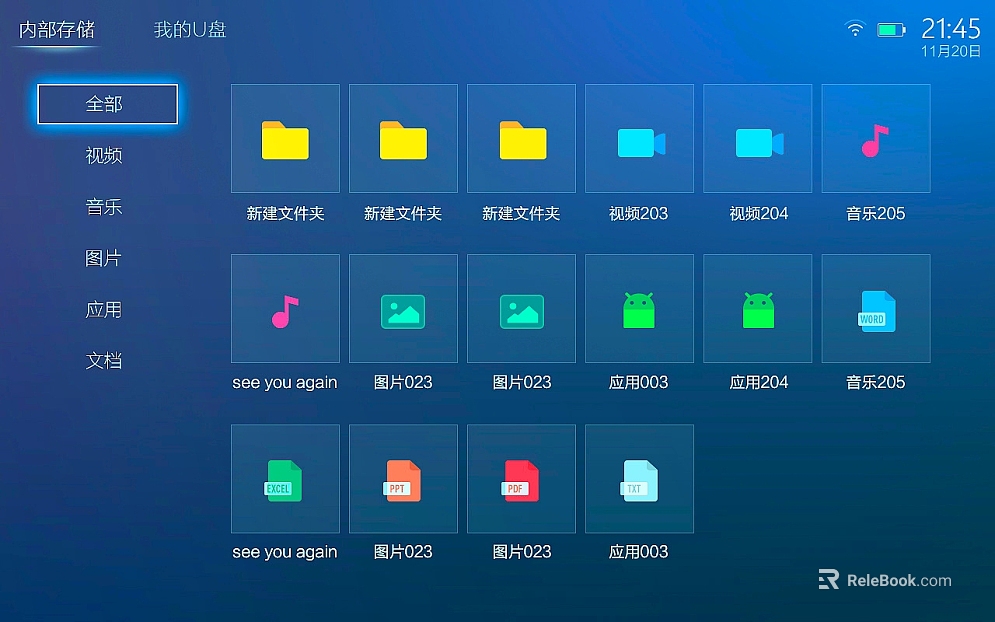Switch to the 我的U盘 tab
995x622 pixels.
(x=190, y=29)
